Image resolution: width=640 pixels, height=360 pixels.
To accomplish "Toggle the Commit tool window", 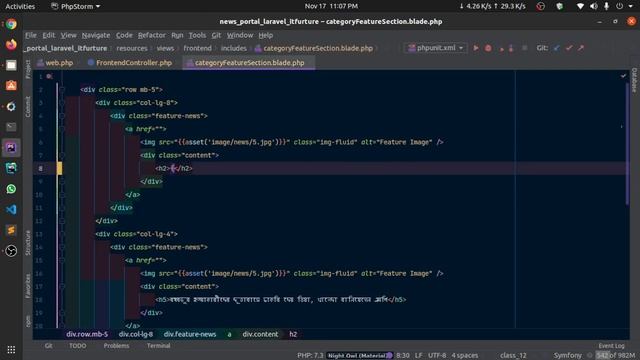I will pos(28,107).
